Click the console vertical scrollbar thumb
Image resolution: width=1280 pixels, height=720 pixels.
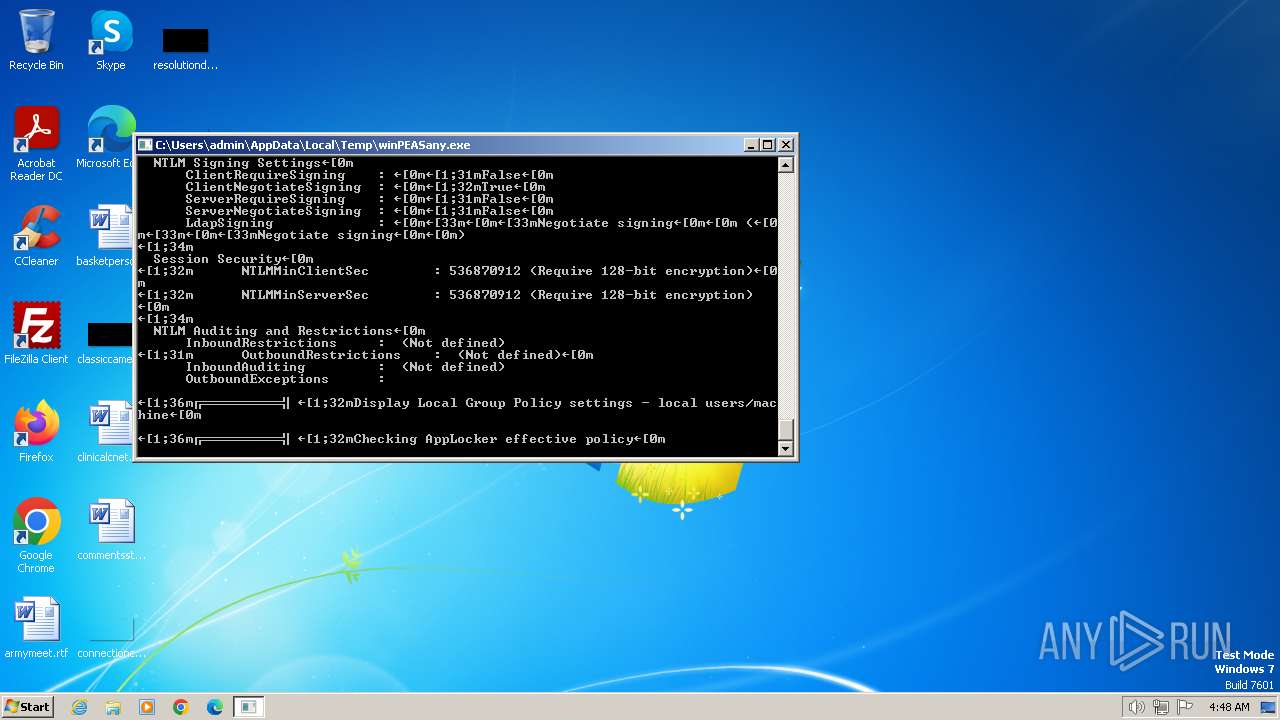click(x=786, y=429)
